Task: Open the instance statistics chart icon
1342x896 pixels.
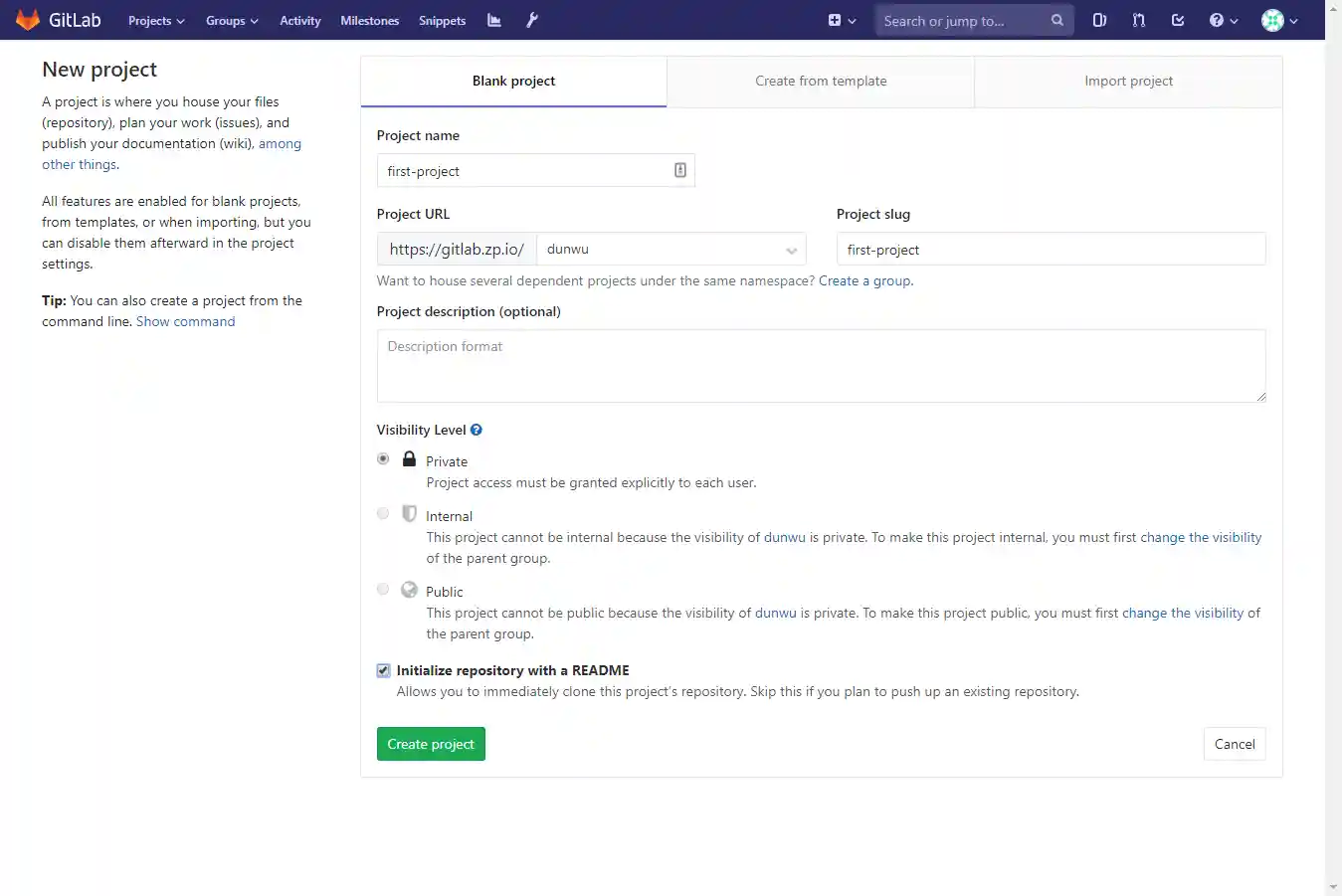Action: (493, 20)
